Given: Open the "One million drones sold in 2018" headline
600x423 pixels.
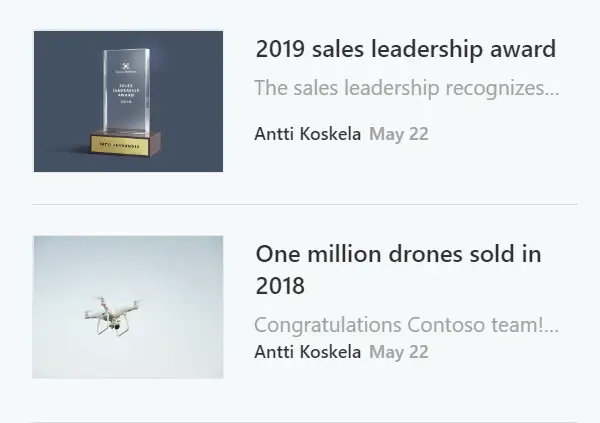Looking at the screenshot, I should pyautogui.click(x=398, y=254).
